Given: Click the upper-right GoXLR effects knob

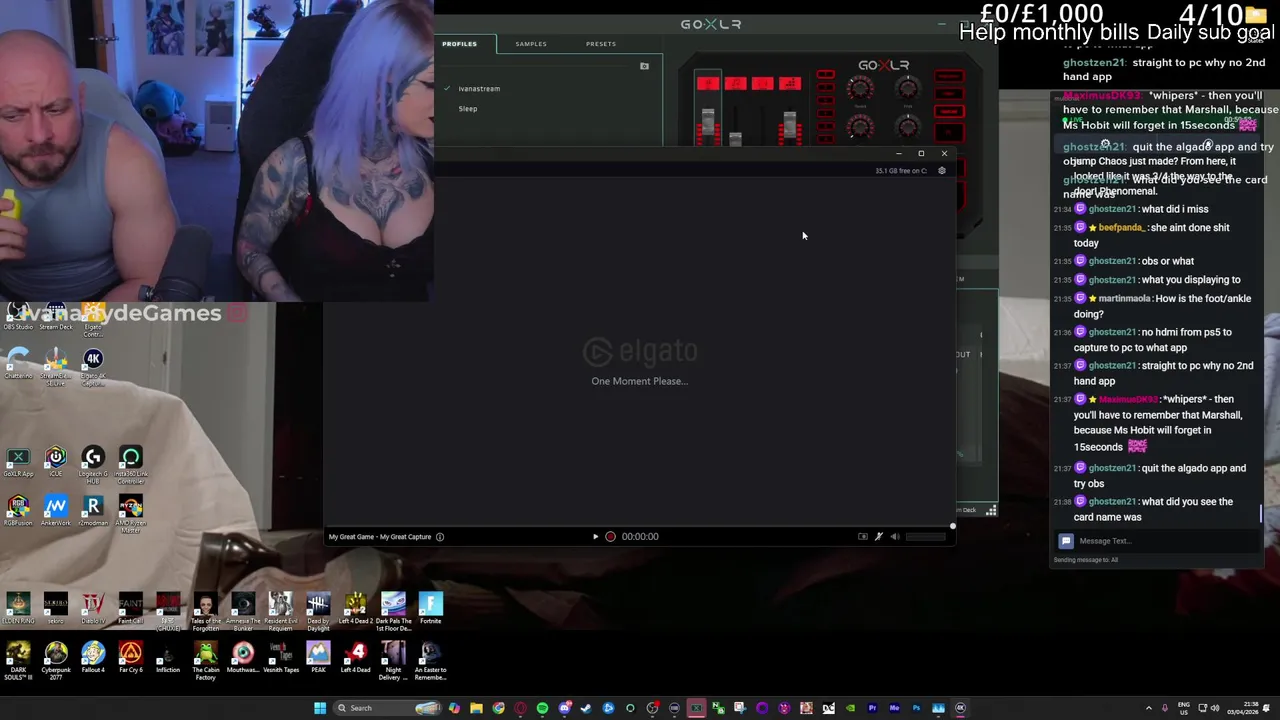Looking at the screenshot, I should (907, 91).
